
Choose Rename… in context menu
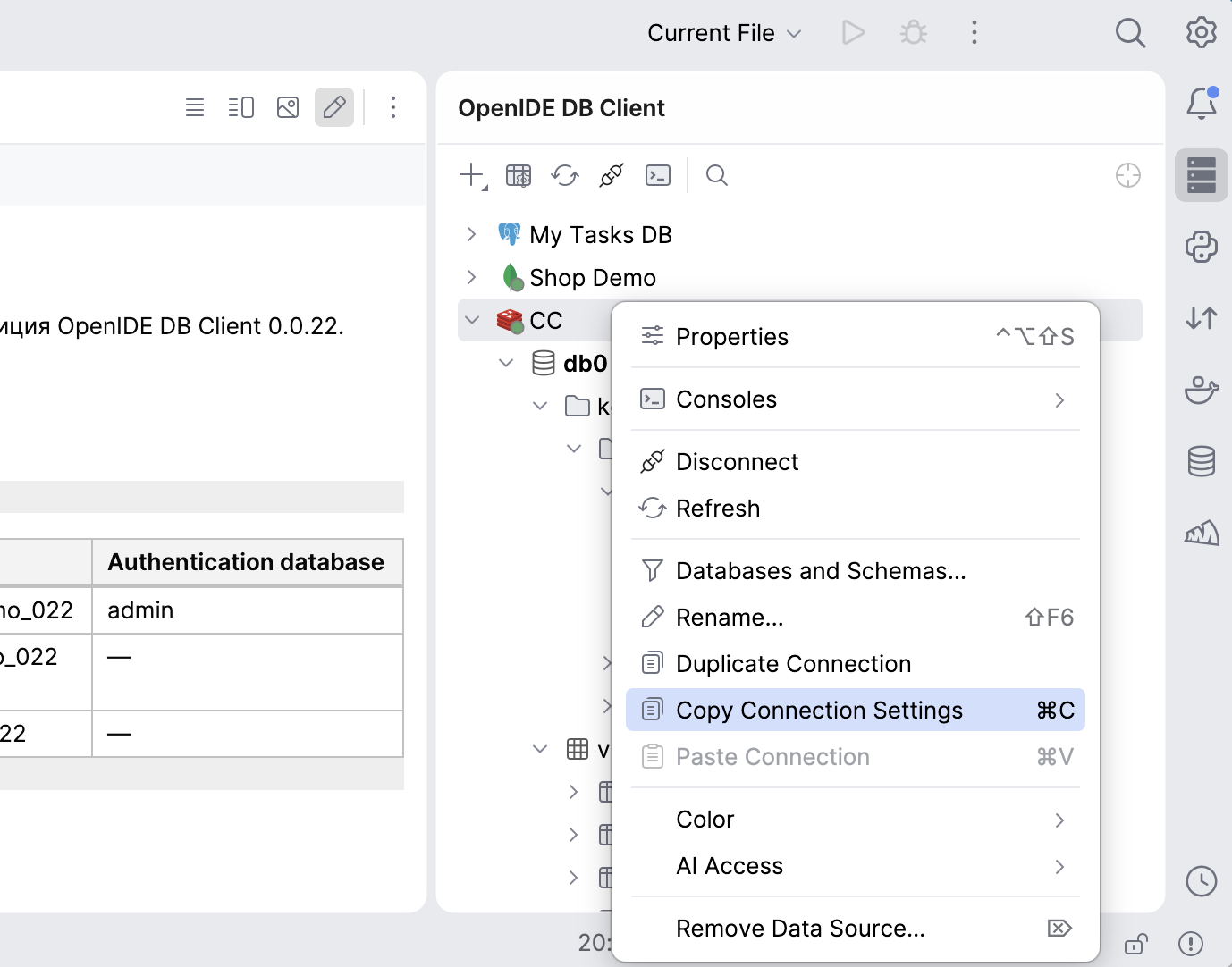pos(856,618)
